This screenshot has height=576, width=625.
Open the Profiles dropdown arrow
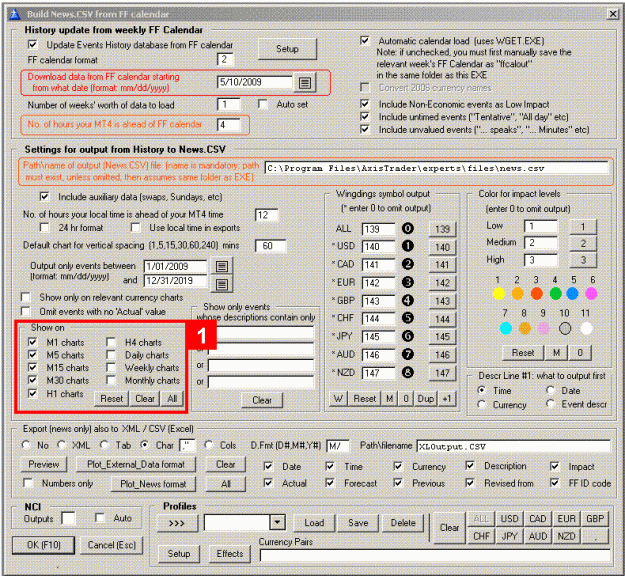tap(277, 522)
